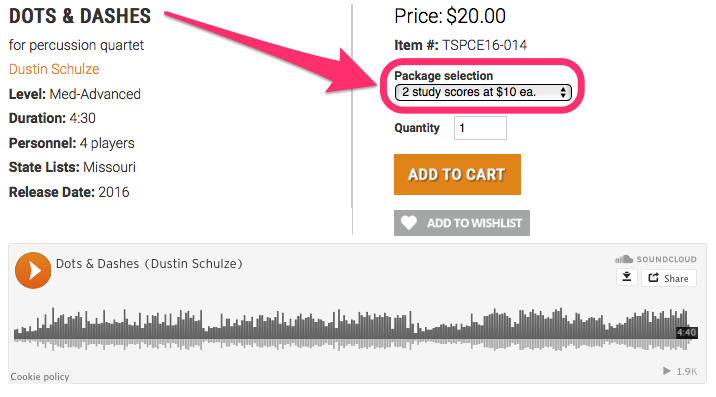This screenshot has height=397, width=716.
Task: Click the play count icon showing 1.9K
Action: click(x=667, y=371)
